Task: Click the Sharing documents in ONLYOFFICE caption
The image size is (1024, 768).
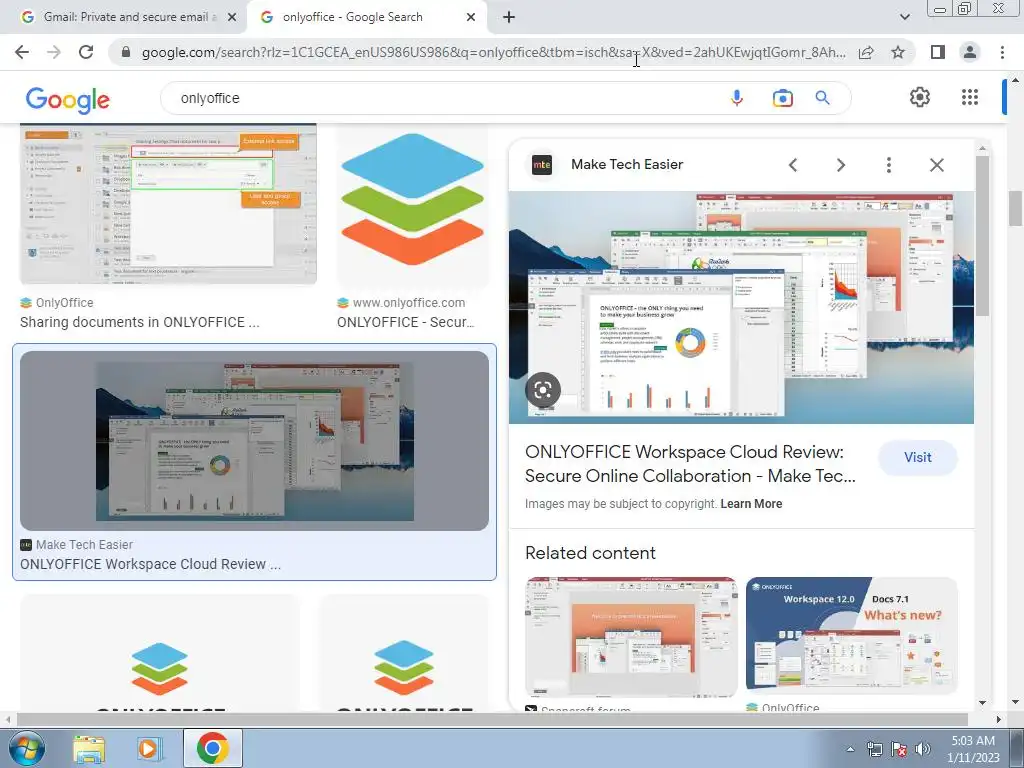Action: pyautogui.click(x=139, y=323)
